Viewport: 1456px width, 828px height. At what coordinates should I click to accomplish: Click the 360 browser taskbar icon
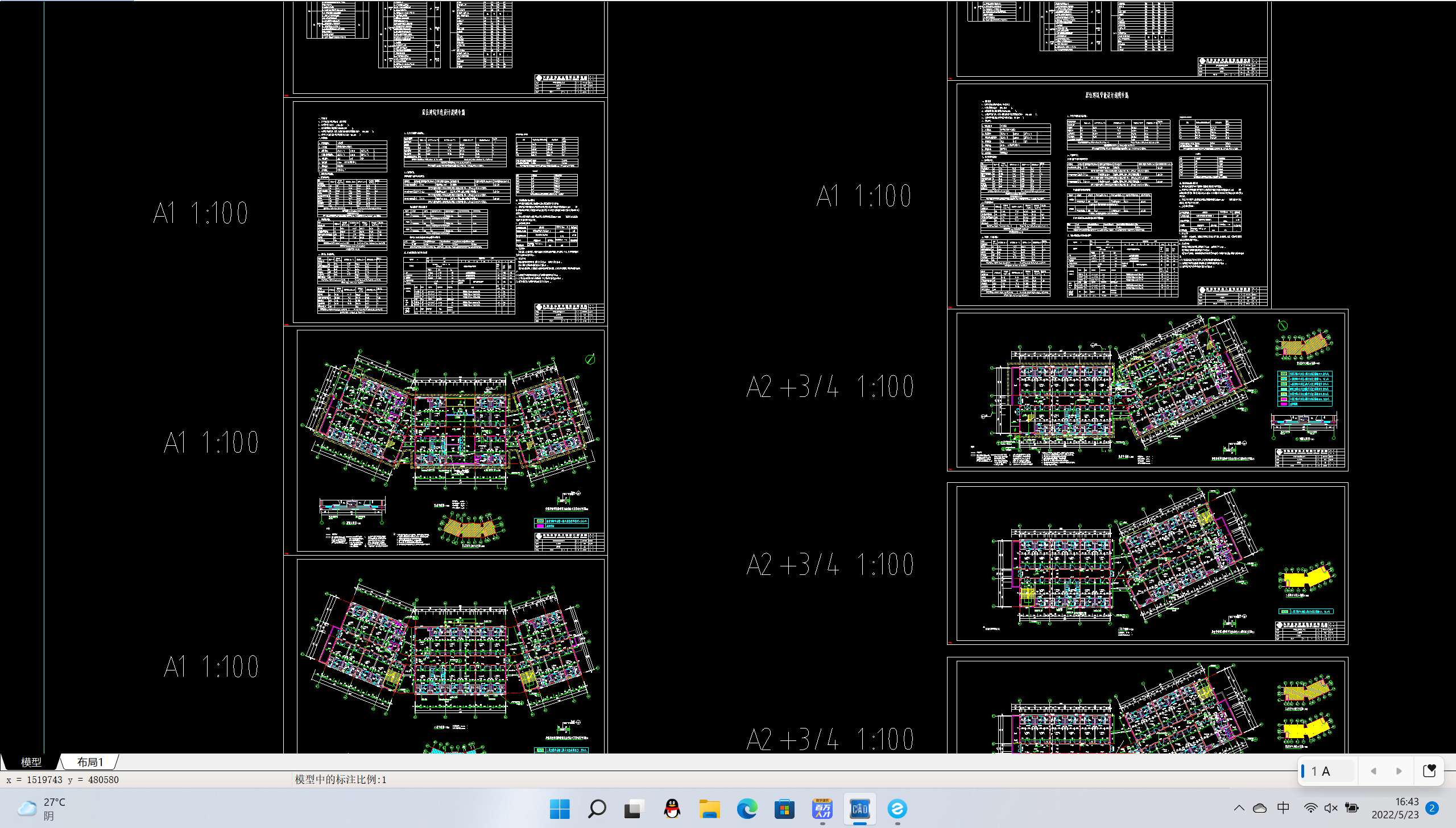click(x=897, y=809)
